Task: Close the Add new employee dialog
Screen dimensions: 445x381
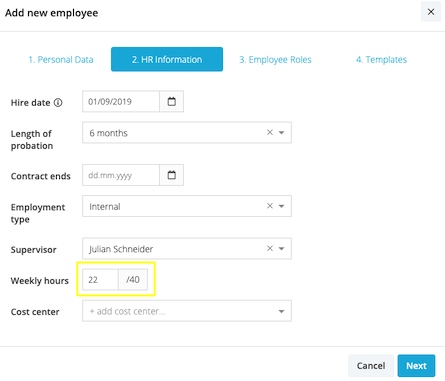Action: [431, 12]
